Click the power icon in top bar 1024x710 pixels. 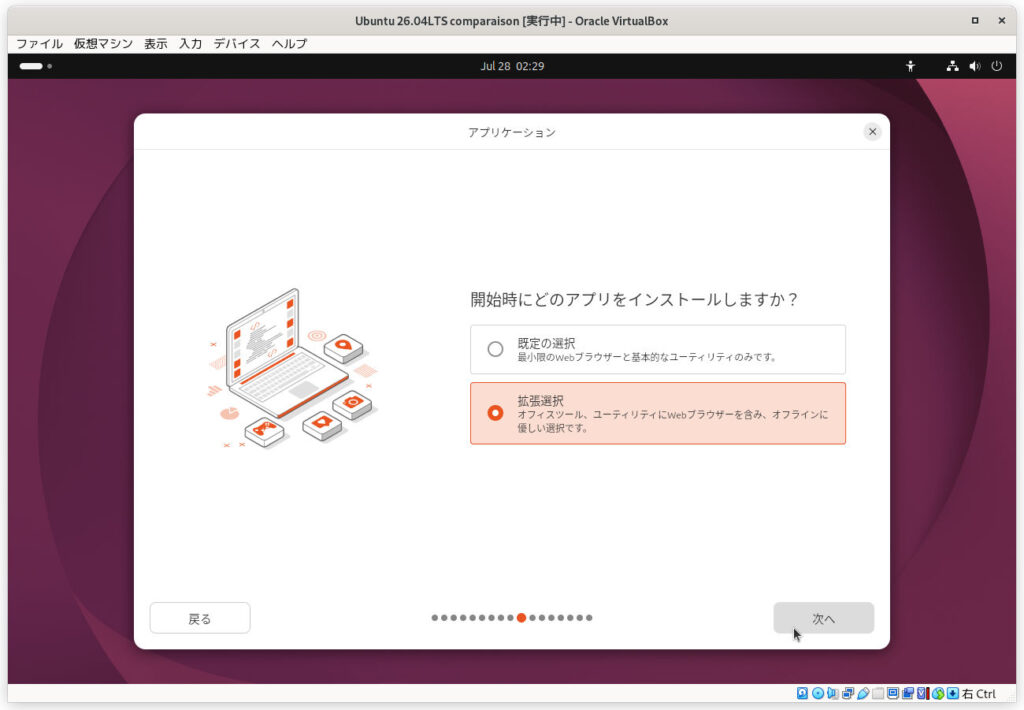[x=997, y=66]
